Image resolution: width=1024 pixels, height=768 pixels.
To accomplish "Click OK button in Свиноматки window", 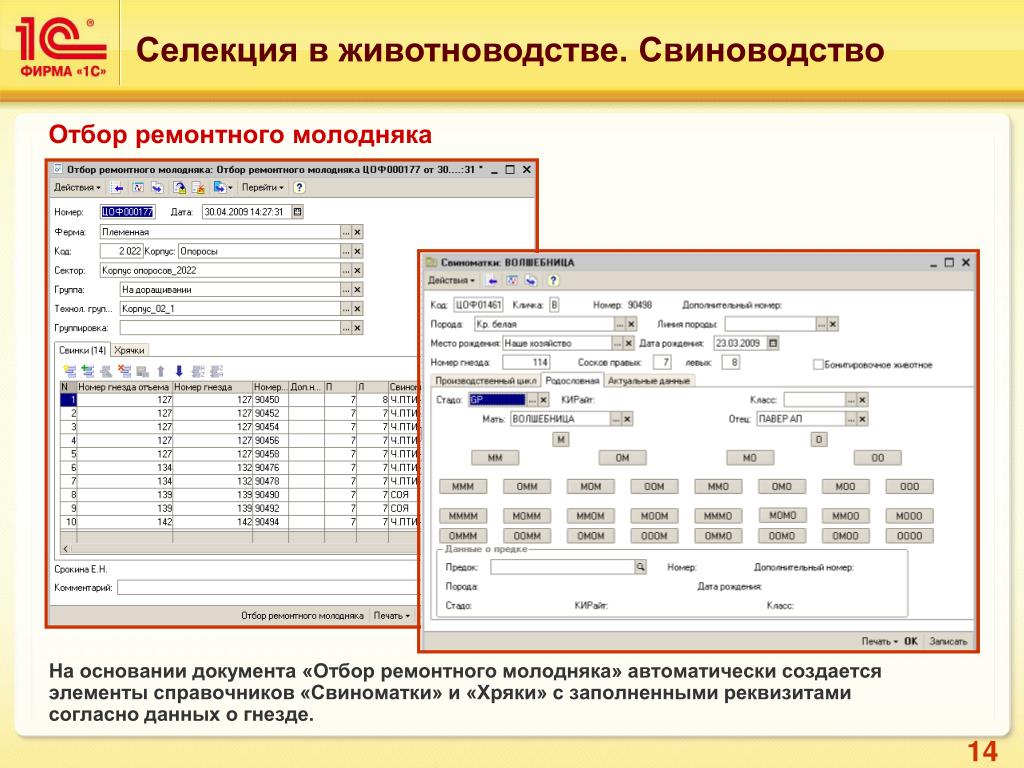I will click(911, 641).
